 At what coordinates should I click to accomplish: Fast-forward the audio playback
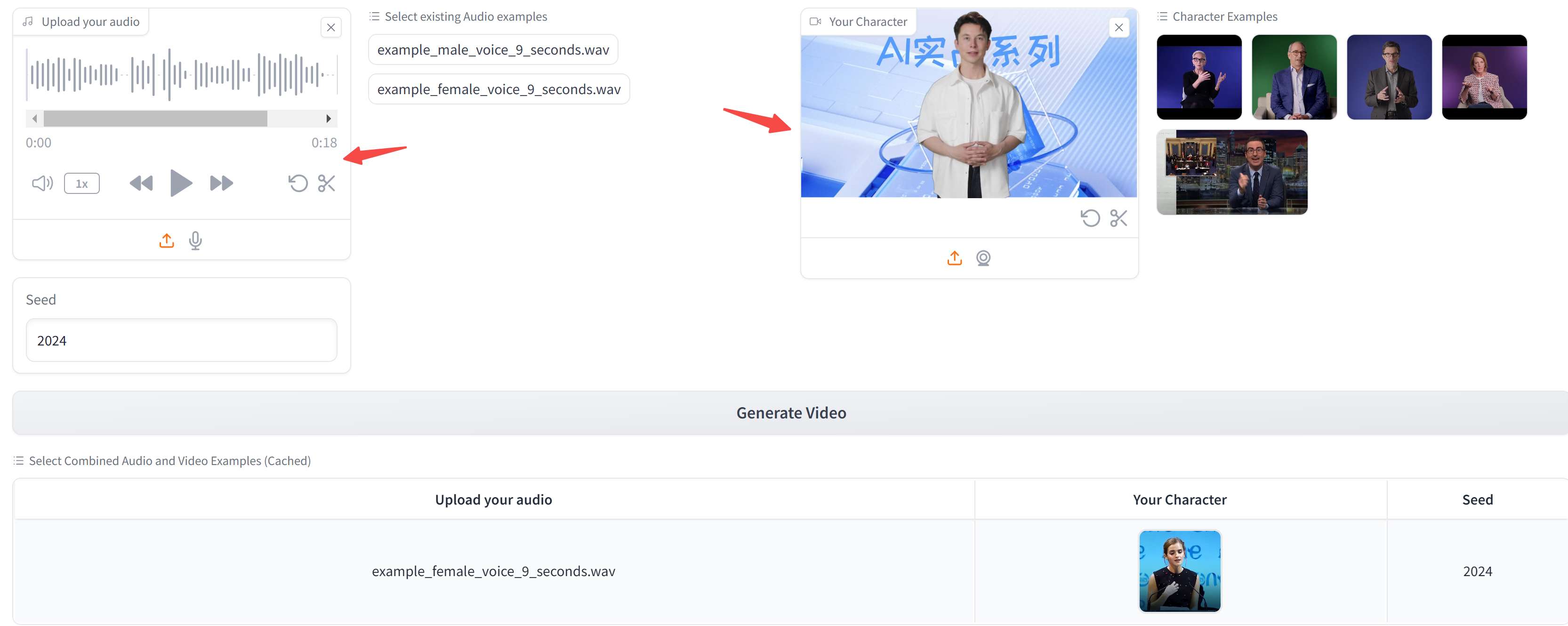pyautogui.click(x=221, y=183)
